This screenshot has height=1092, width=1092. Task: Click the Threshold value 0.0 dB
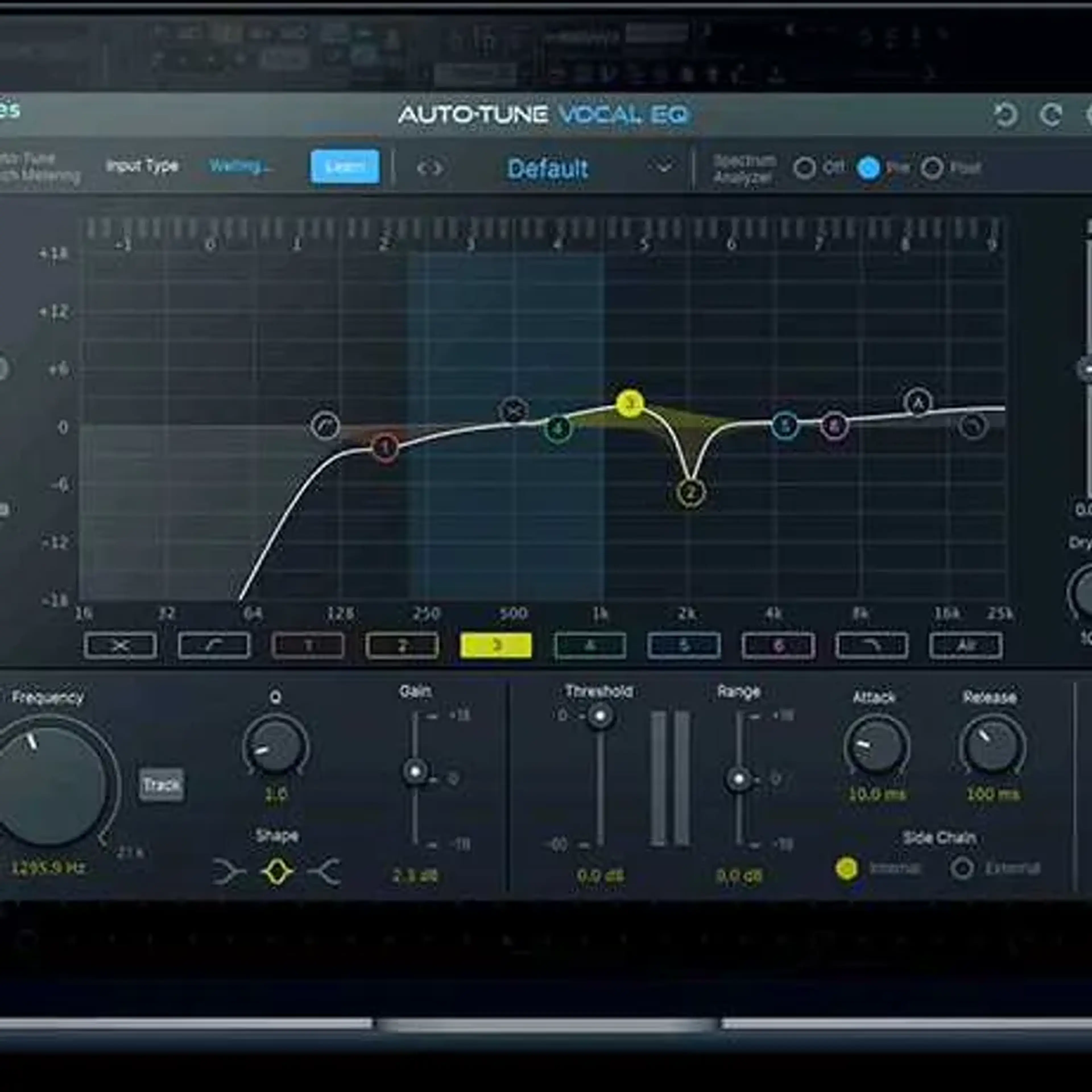pos(600,876)
